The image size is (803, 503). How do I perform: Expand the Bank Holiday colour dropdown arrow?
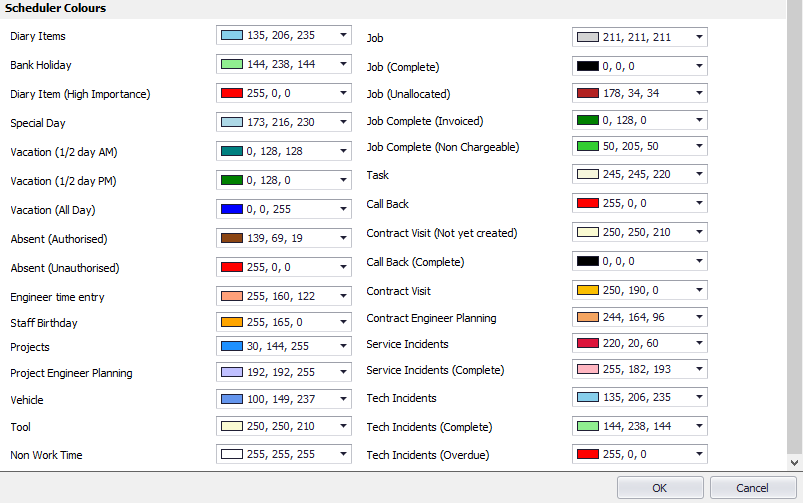[x=343, y=64]
